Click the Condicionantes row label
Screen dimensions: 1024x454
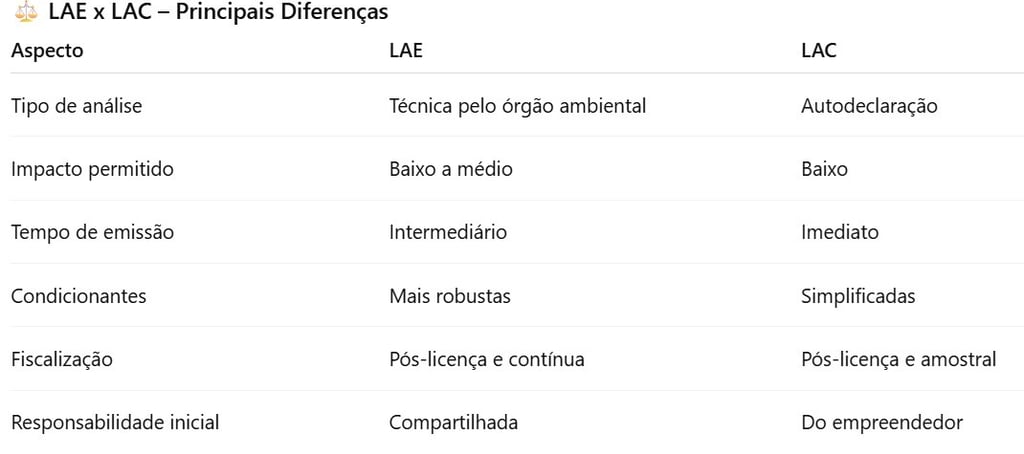click(x=78, y=296)
